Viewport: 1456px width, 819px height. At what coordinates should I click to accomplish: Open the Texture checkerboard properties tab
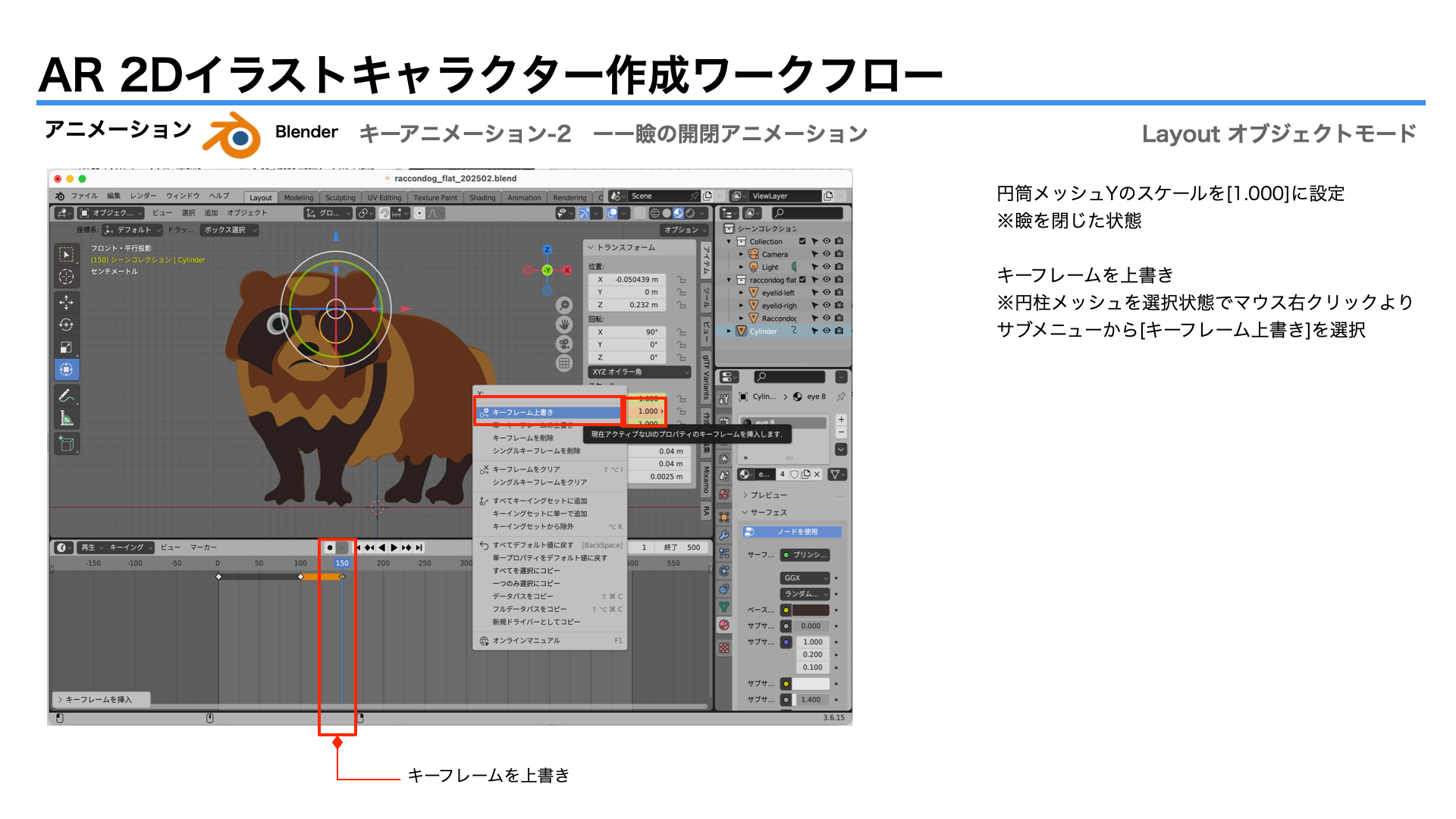[724, 648]
